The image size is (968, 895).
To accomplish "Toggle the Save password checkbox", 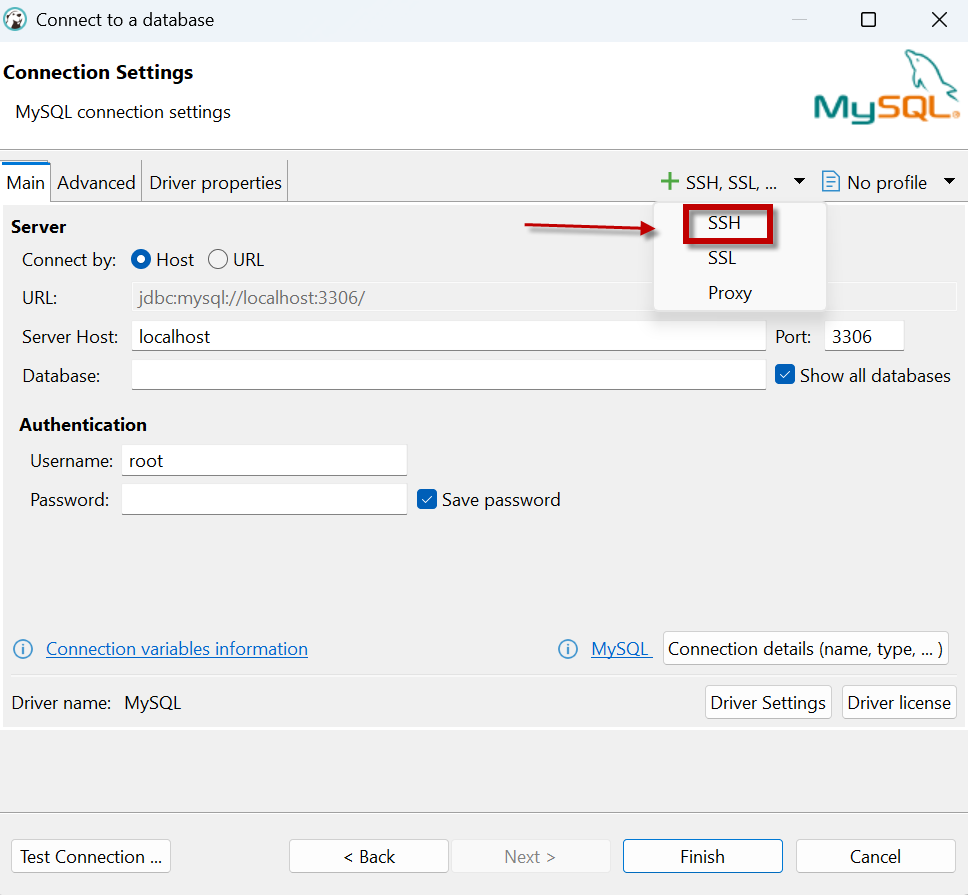I will point(427,499).
